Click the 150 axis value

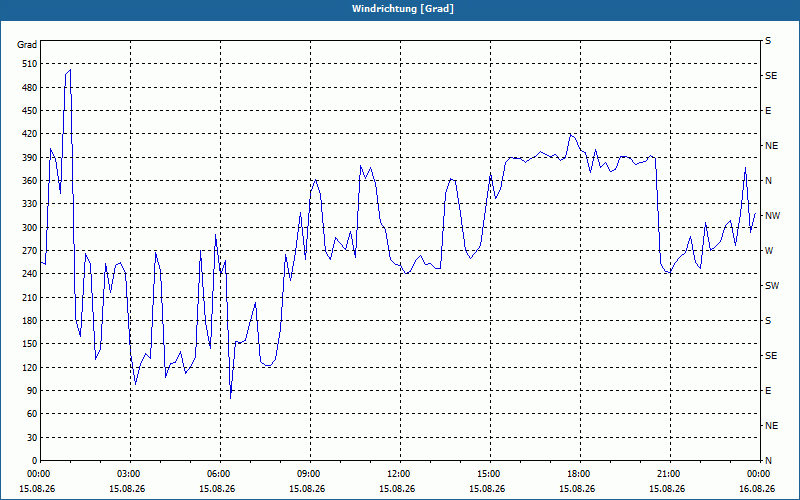click(x=30, y=344)
